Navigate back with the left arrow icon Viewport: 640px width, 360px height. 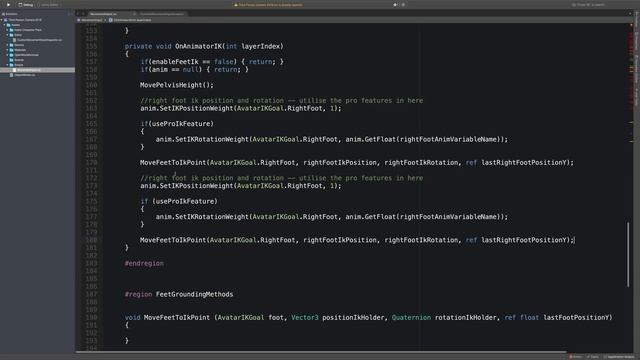pos(78,14)
